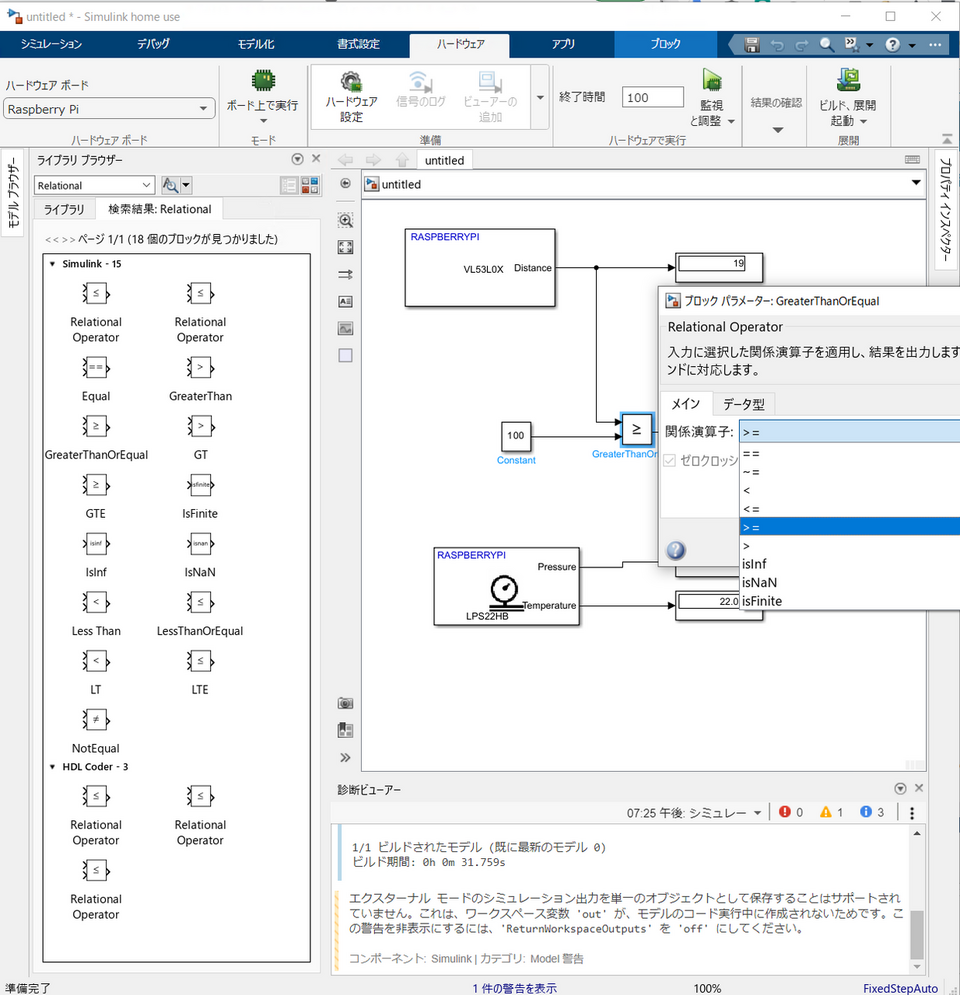Image resolution: width=960 pixels, height=995 pixels.
Task: Open the ハードウェア ボード Raspberry Pi dropdown
Action: 109,109
